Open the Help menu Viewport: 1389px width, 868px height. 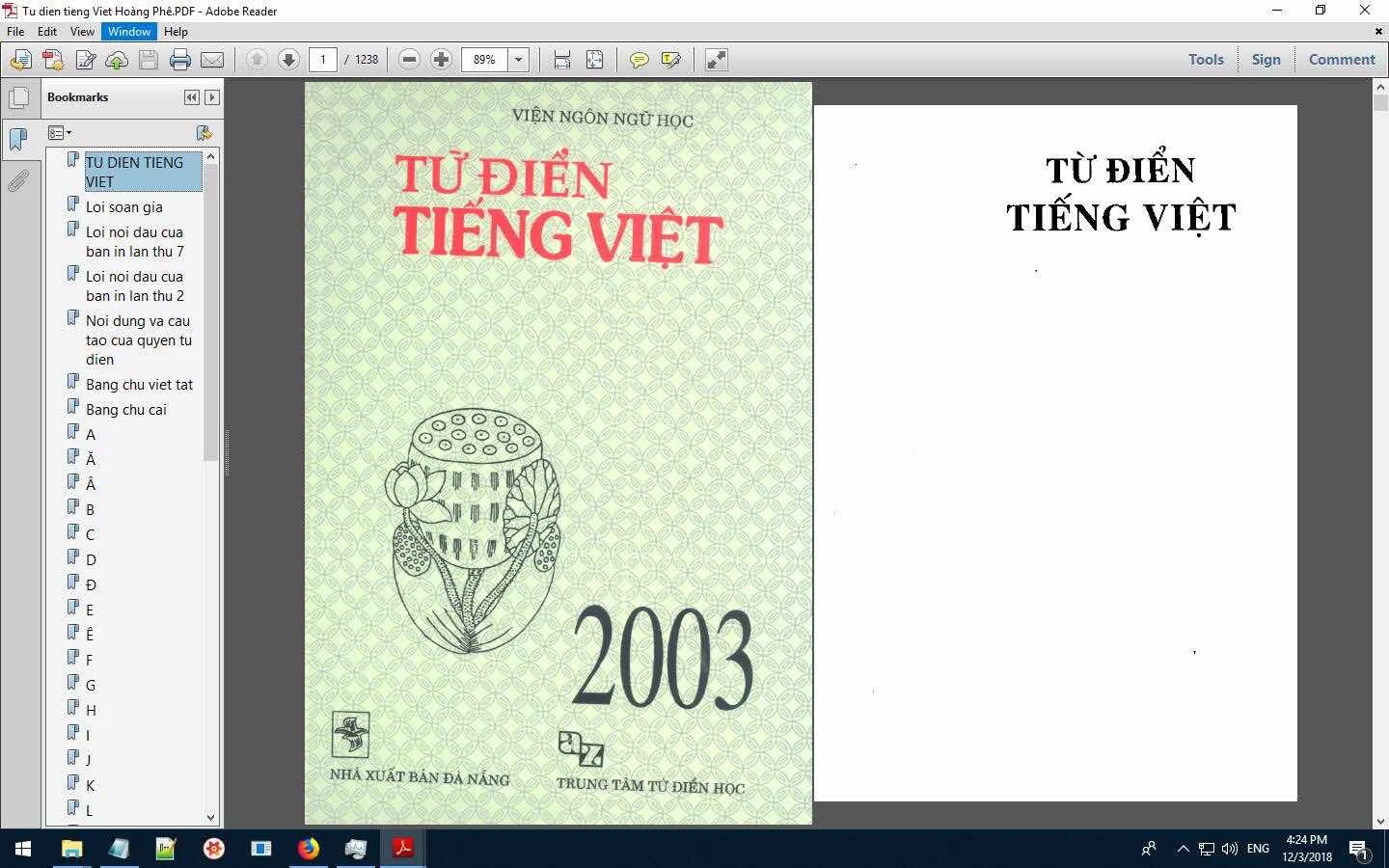[x=176, y=32]
